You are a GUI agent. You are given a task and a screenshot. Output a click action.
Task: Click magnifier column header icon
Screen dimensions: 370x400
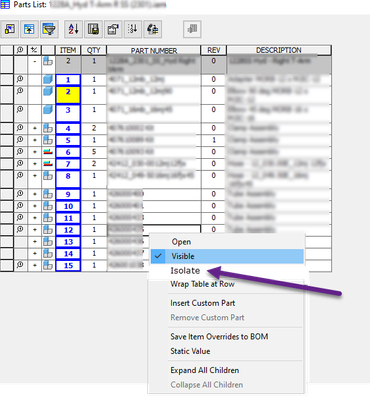click(20, 50)
